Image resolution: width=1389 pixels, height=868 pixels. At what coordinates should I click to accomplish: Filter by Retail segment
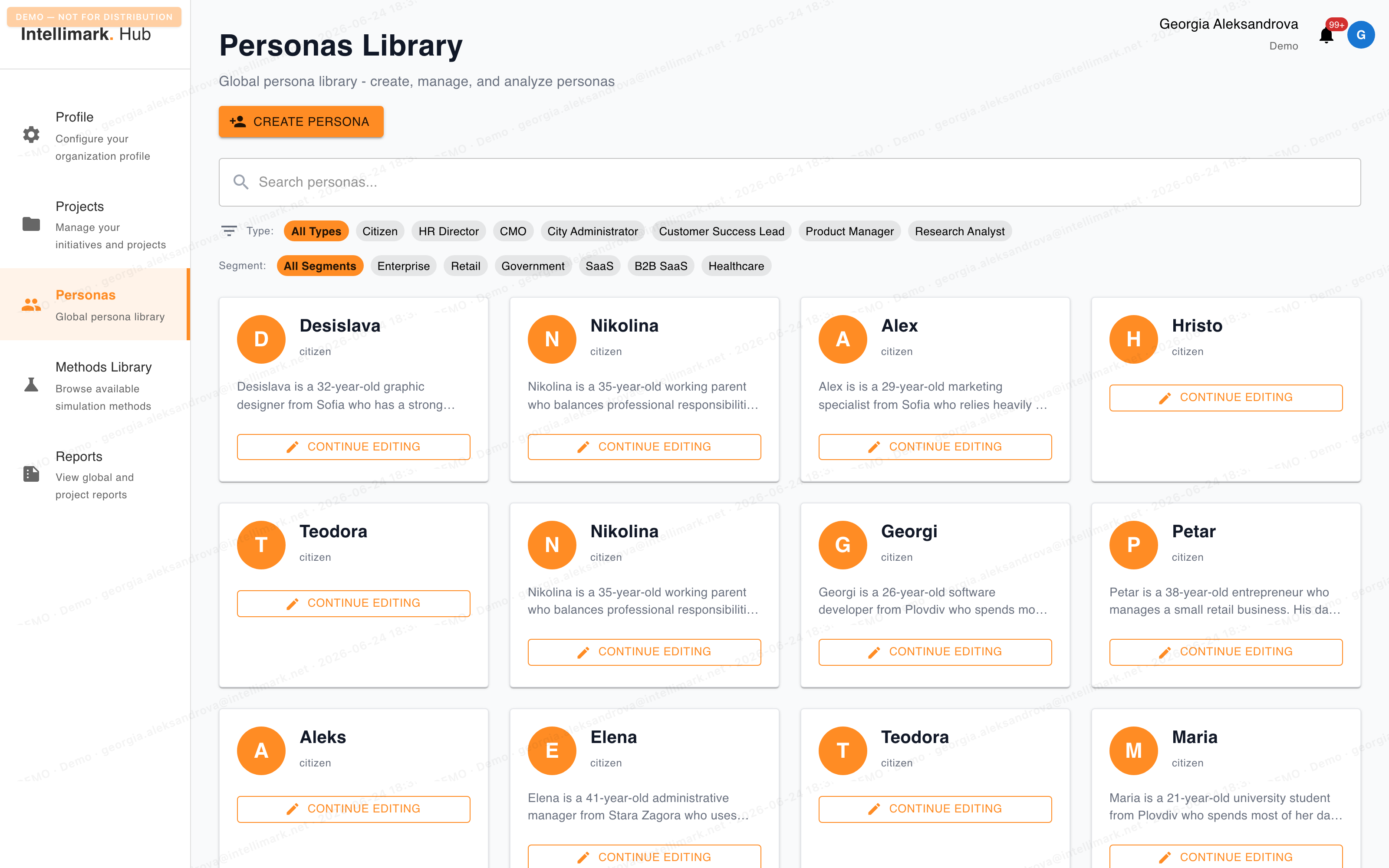[465, 266]
